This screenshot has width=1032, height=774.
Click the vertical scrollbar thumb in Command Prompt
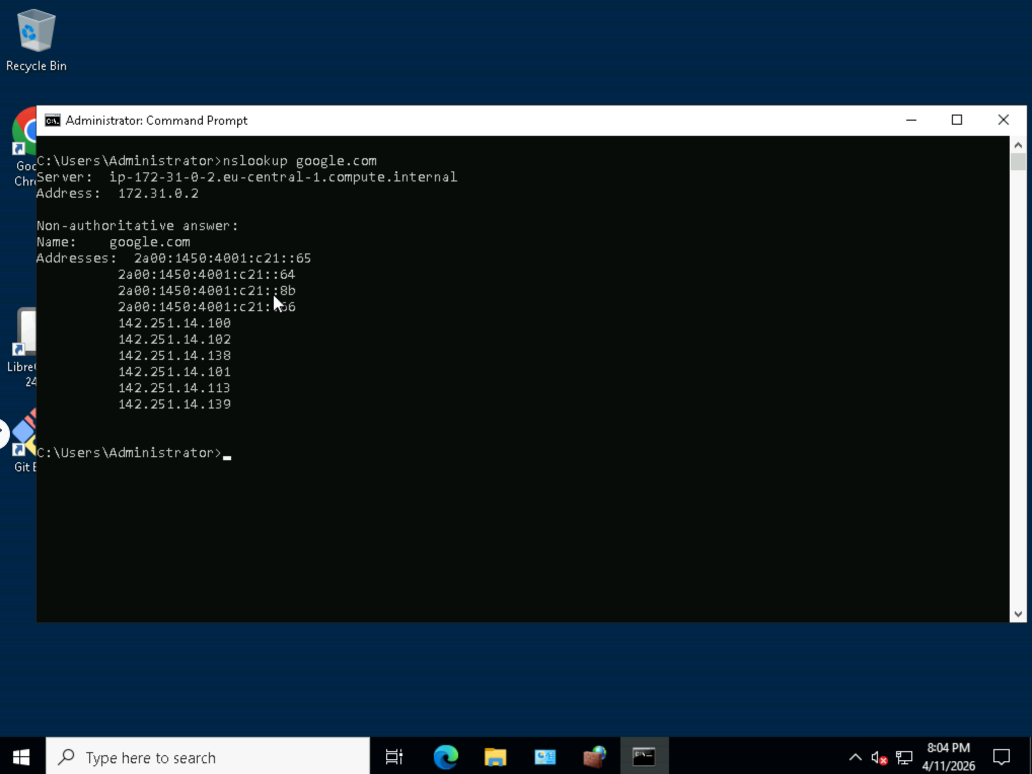1018,161
